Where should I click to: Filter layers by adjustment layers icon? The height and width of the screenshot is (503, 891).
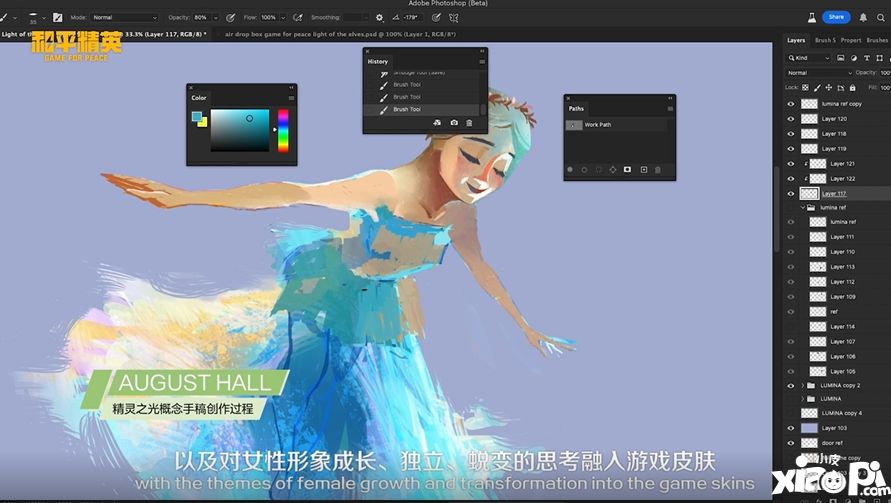pos(853,58)
